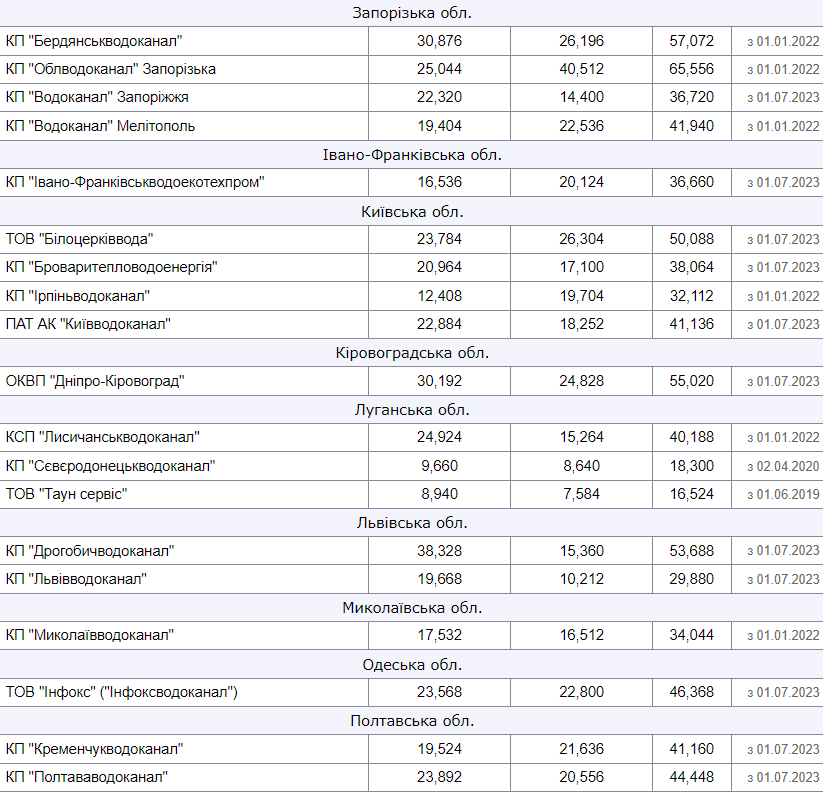
Task: Select КП "Івано-Франківськводоекотехпром" name cell
Action: click(134, 182)
